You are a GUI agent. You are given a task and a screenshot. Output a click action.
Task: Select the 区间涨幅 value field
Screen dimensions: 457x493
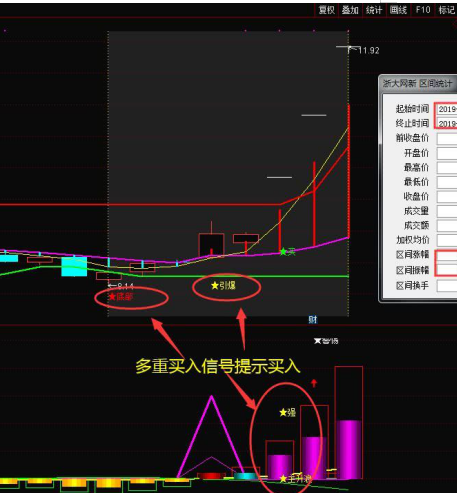(x=447, y=255)
